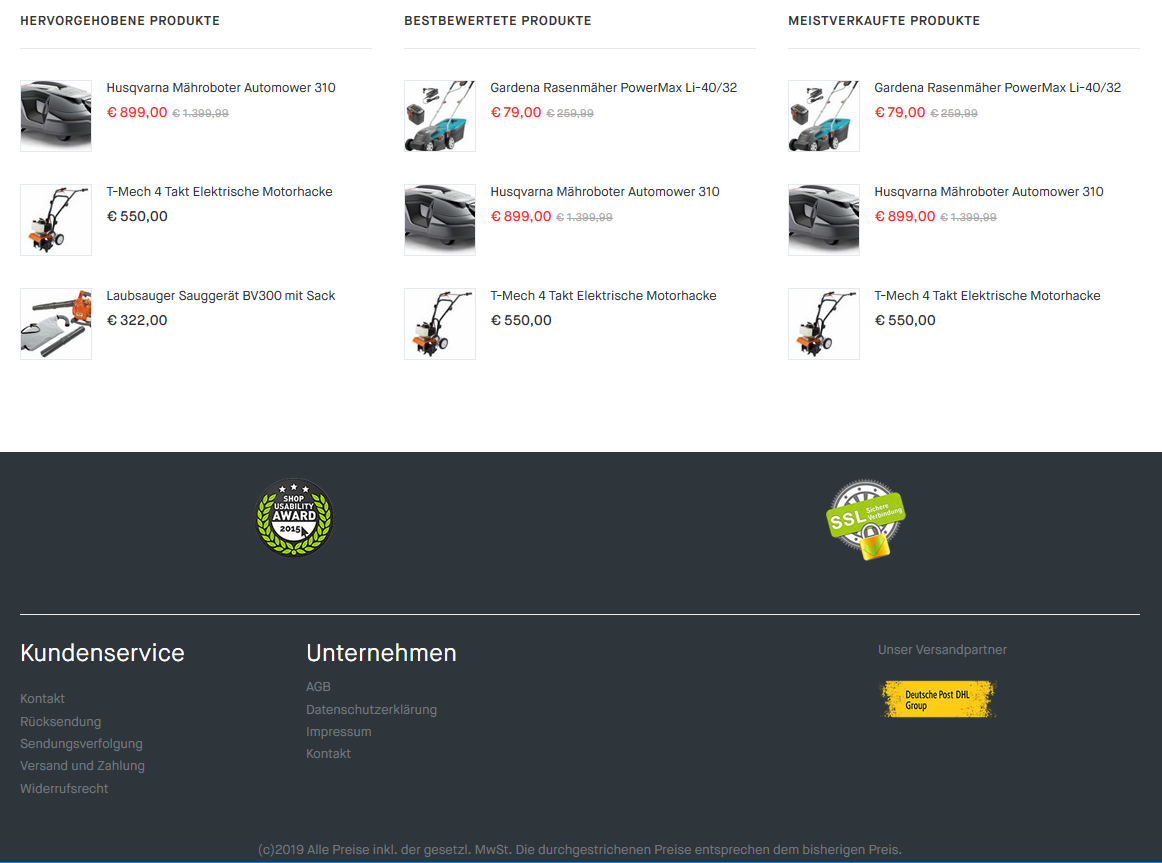1162x863 pixels.
Task: Open the AGB link under Unternehmen
Action: click(x=318, y=687)
